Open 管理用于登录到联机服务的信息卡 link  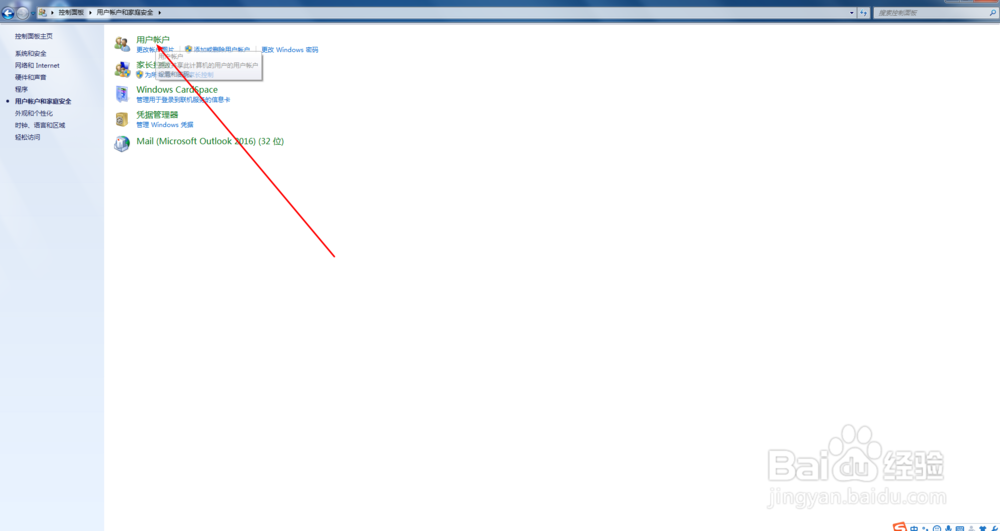tap(183, 100)
